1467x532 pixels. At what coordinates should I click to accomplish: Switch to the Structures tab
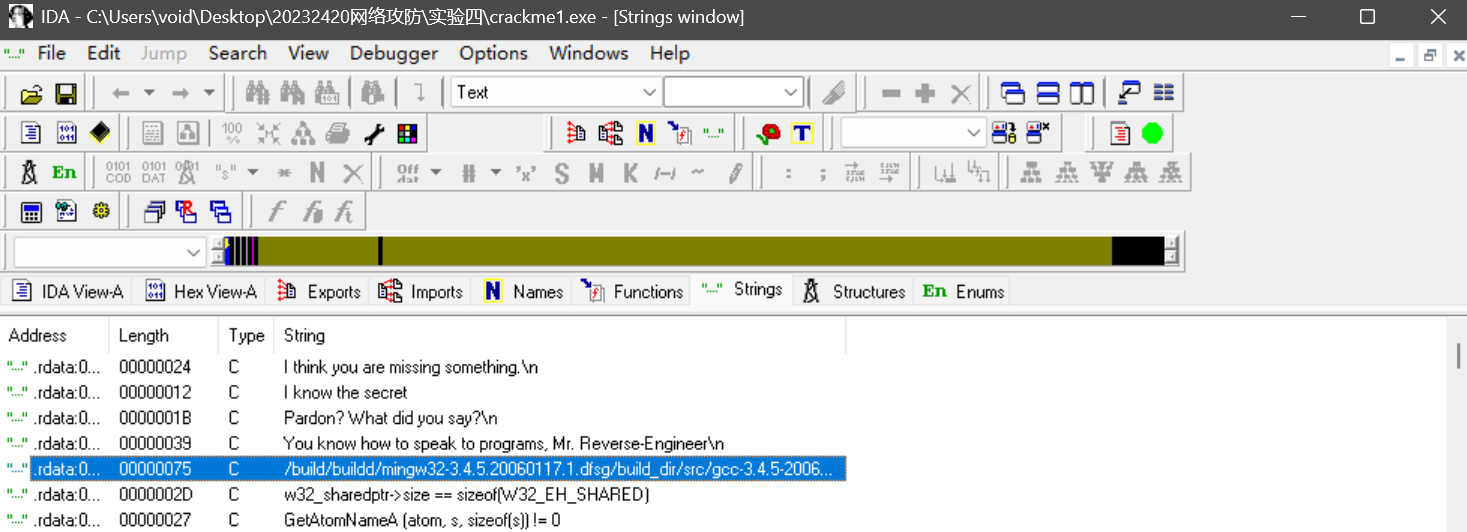(x=854, y=292)
